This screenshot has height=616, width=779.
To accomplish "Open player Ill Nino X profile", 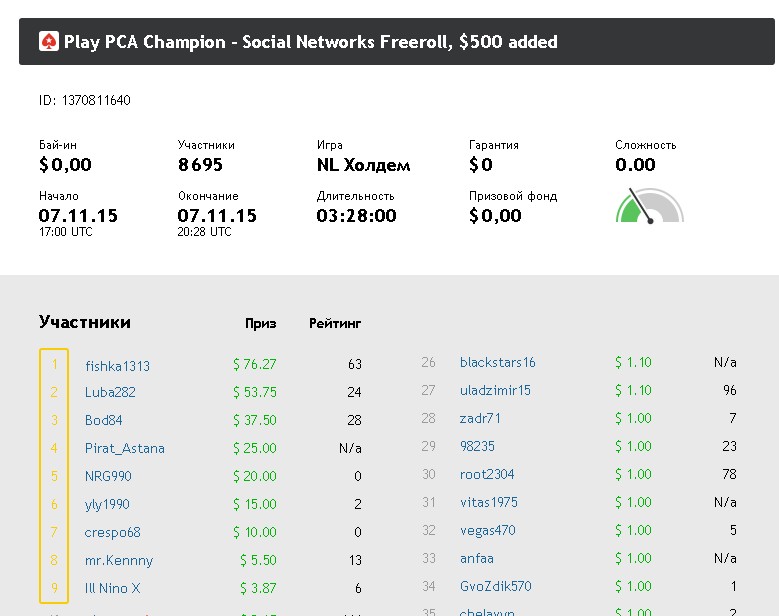I will click(112, 588).
